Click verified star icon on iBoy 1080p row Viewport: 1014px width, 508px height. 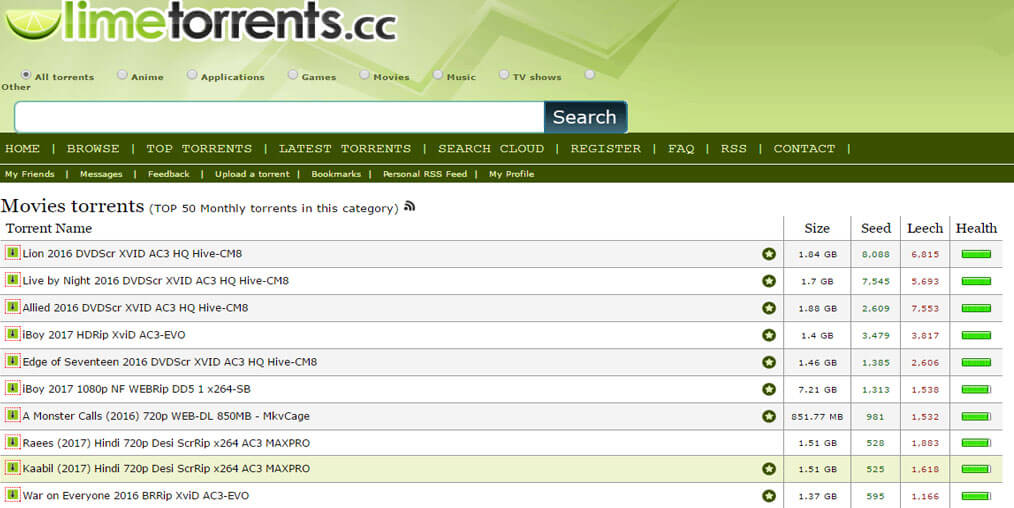[x=768, y=389]
